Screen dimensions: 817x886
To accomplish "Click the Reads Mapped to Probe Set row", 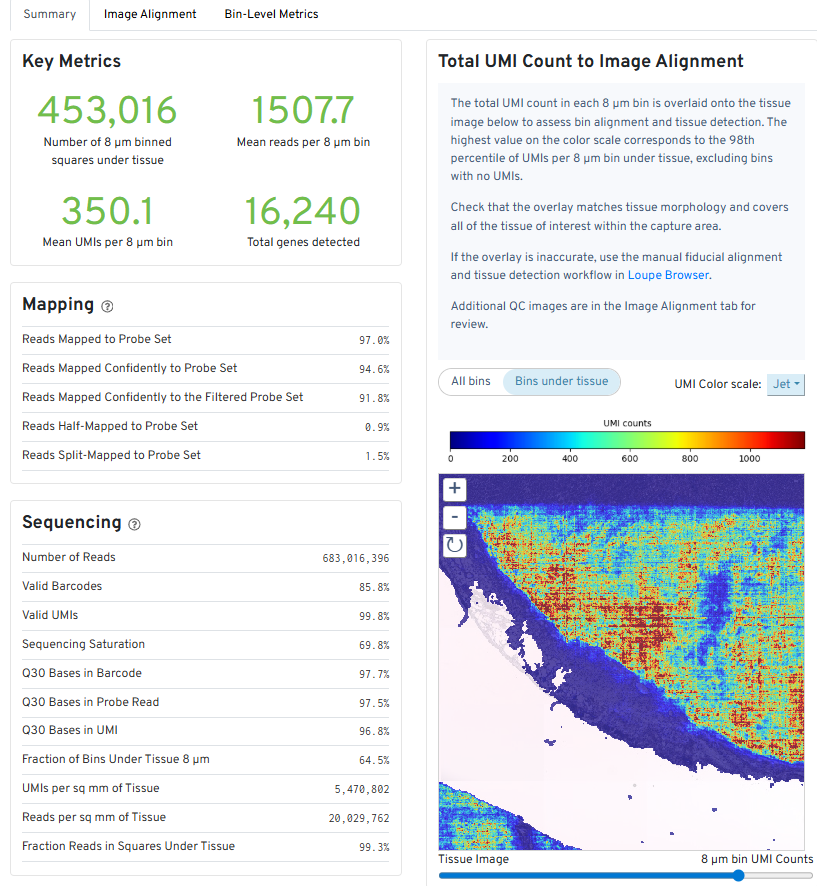I will [200, 340].
